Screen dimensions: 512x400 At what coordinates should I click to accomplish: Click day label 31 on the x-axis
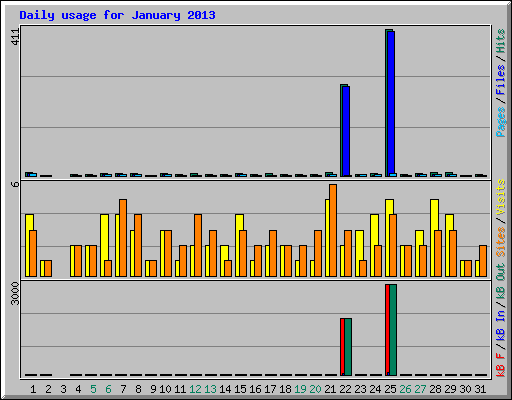[x=480, y=389]
